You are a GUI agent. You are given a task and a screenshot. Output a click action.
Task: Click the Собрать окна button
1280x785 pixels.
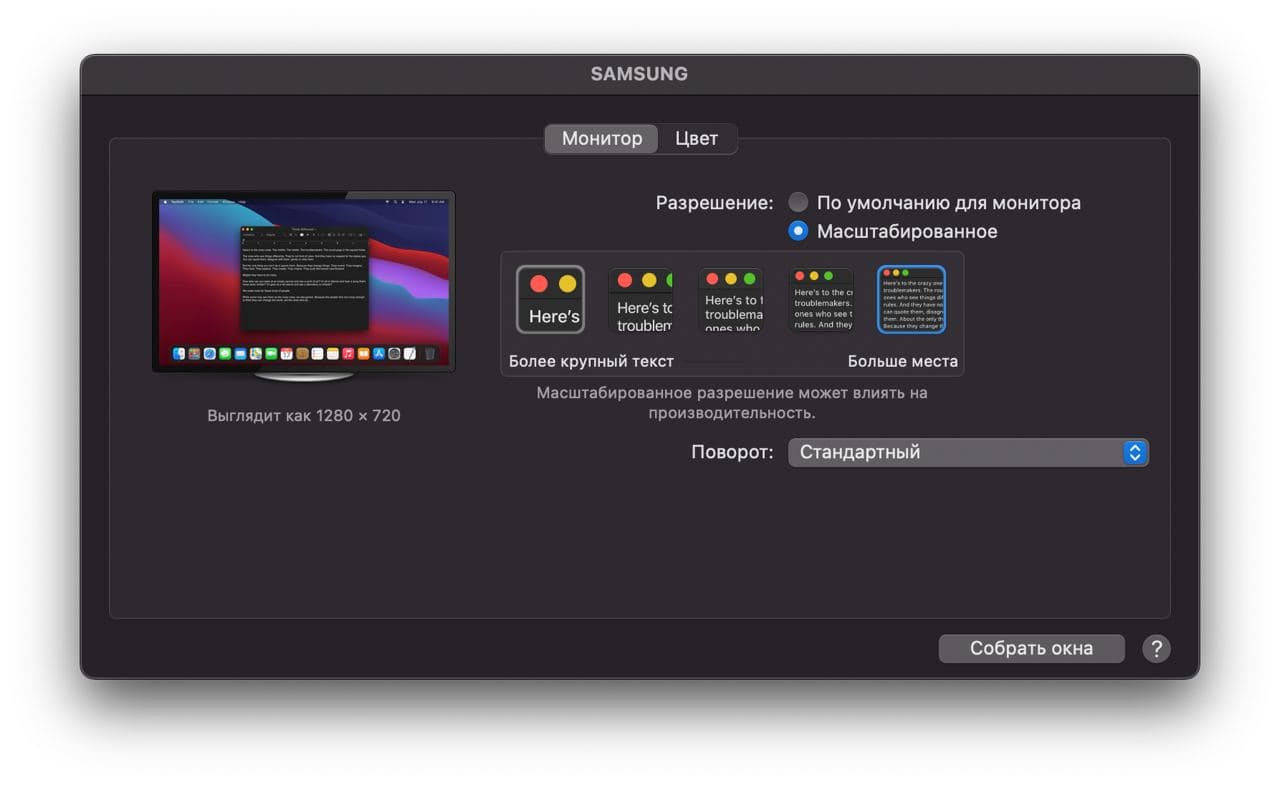pyautogui.click(x=1031, y=648)
